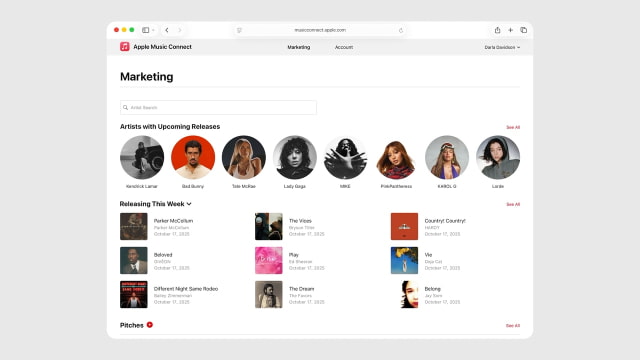
Task: Click the Country! Country! release title
Action: (x=445, y=221)
